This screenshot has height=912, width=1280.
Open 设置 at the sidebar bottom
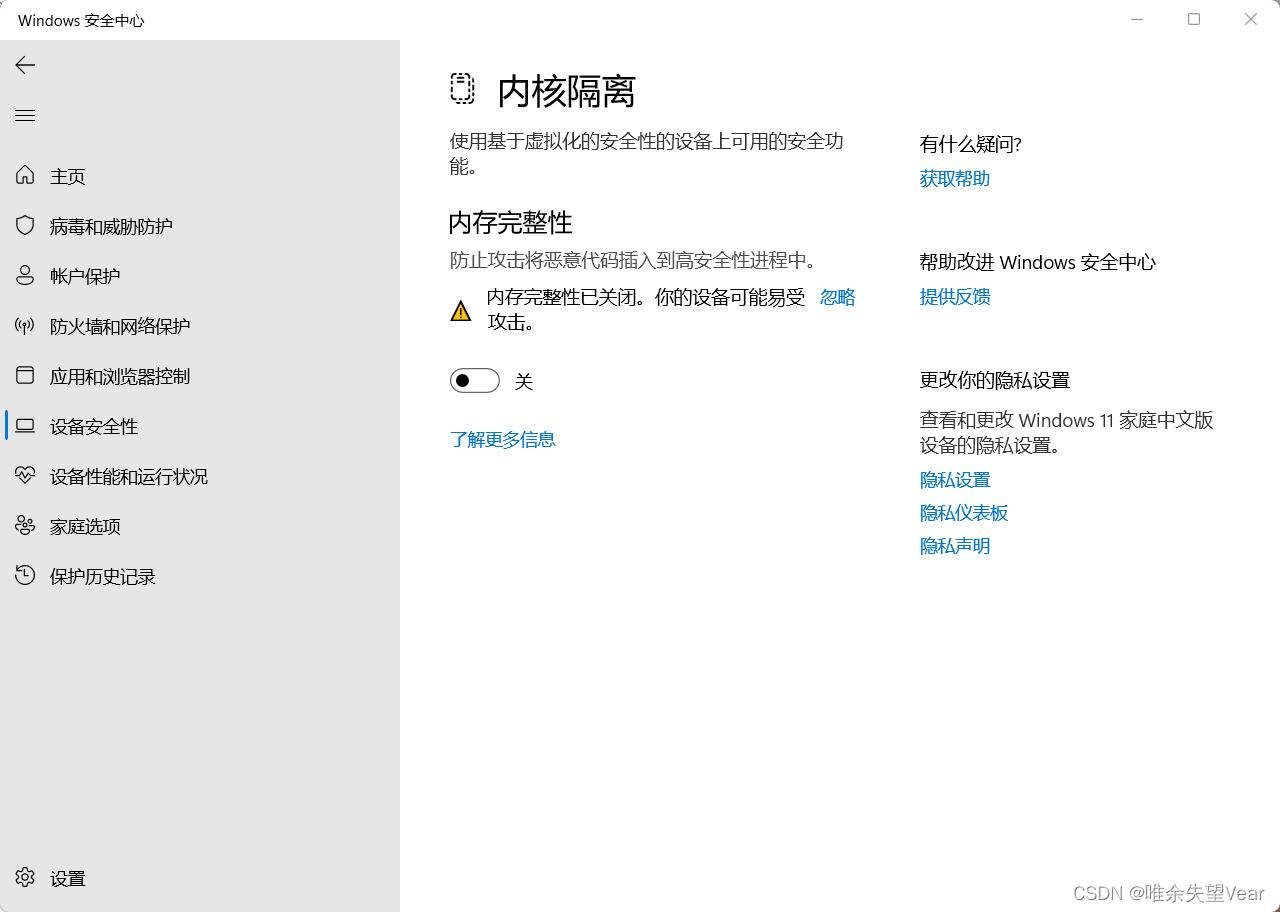point(200,878)
